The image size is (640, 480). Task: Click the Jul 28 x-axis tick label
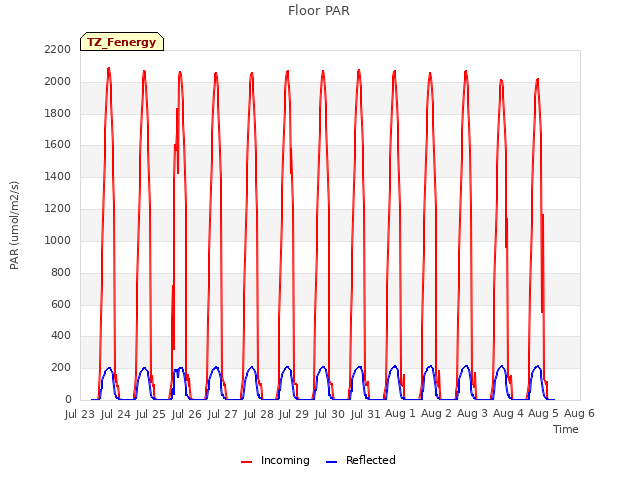click(x=258, y=414)
